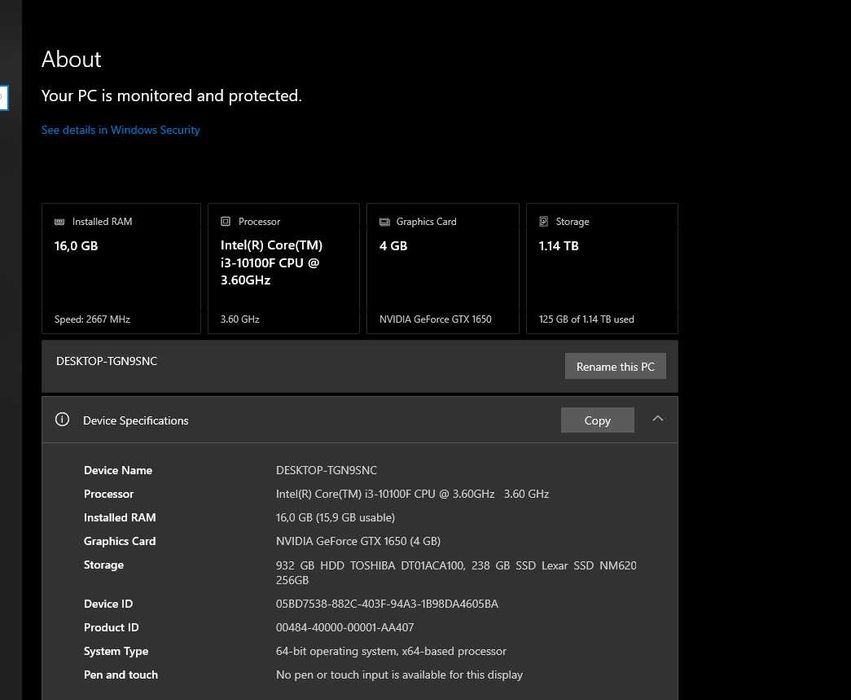Screen dimensions: 851x700
Task: Click the Graphics Card icon
Action: coord(385,222)
